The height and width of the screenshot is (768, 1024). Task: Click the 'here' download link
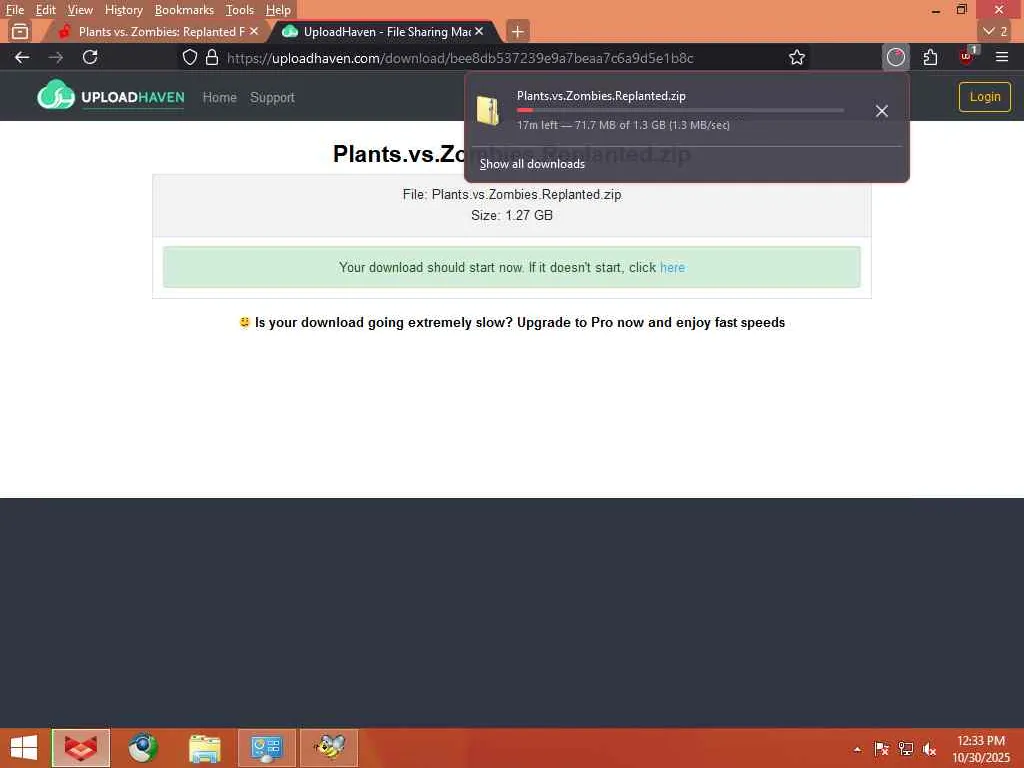pyautogui.click(x=672, y=267)
